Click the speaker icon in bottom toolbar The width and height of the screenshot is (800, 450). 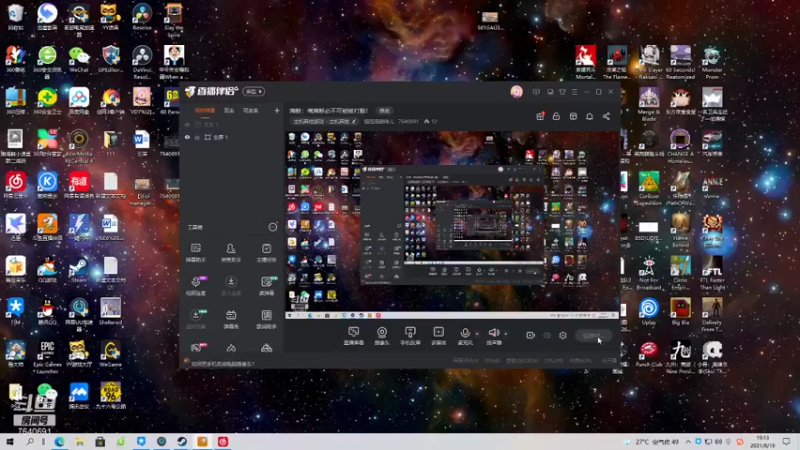[493, 333]
